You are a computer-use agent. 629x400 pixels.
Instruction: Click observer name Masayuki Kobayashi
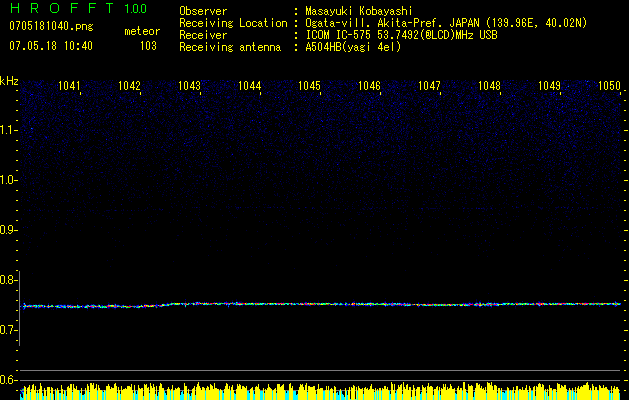[x=359, y=11]
